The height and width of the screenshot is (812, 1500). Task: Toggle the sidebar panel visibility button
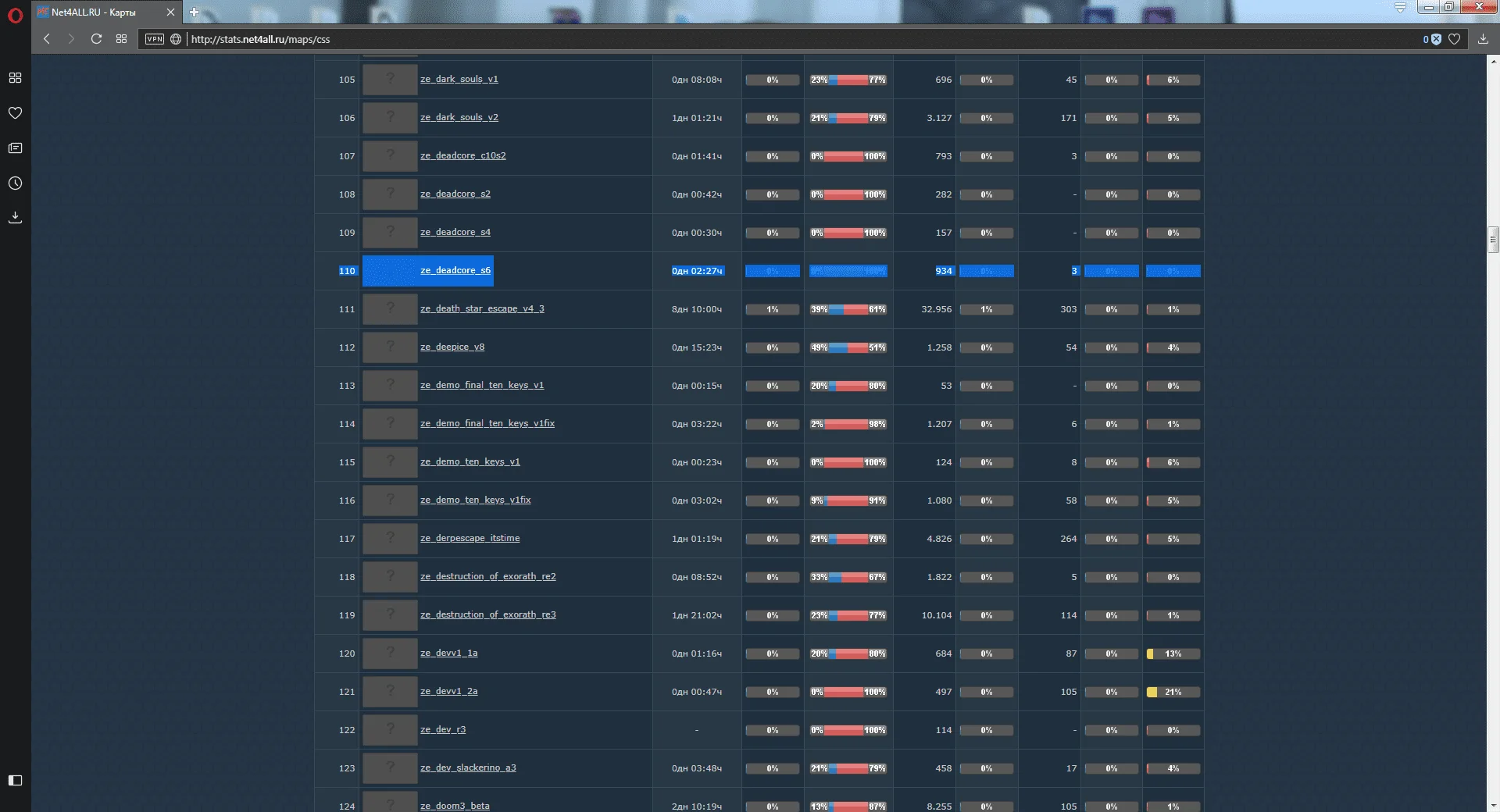15,780
